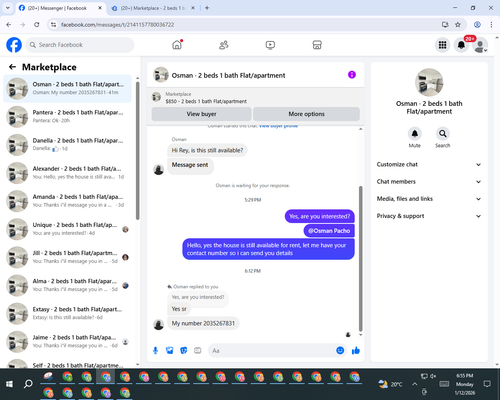Open the account profile menu
This screenshot has height=400, width=500.
(x=480, y=45)
